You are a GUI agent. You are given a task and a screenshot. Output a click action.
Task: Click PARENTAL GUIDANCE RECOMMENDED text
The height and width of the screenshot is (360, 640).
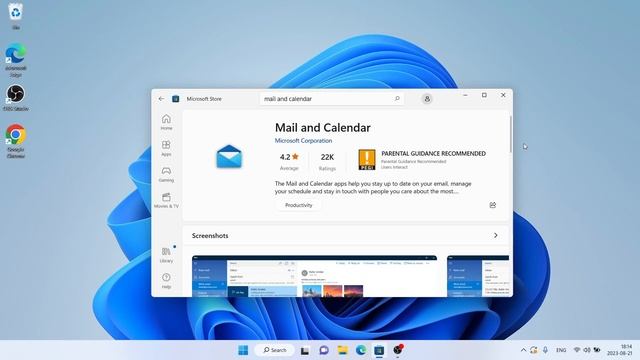coord(433,153)
